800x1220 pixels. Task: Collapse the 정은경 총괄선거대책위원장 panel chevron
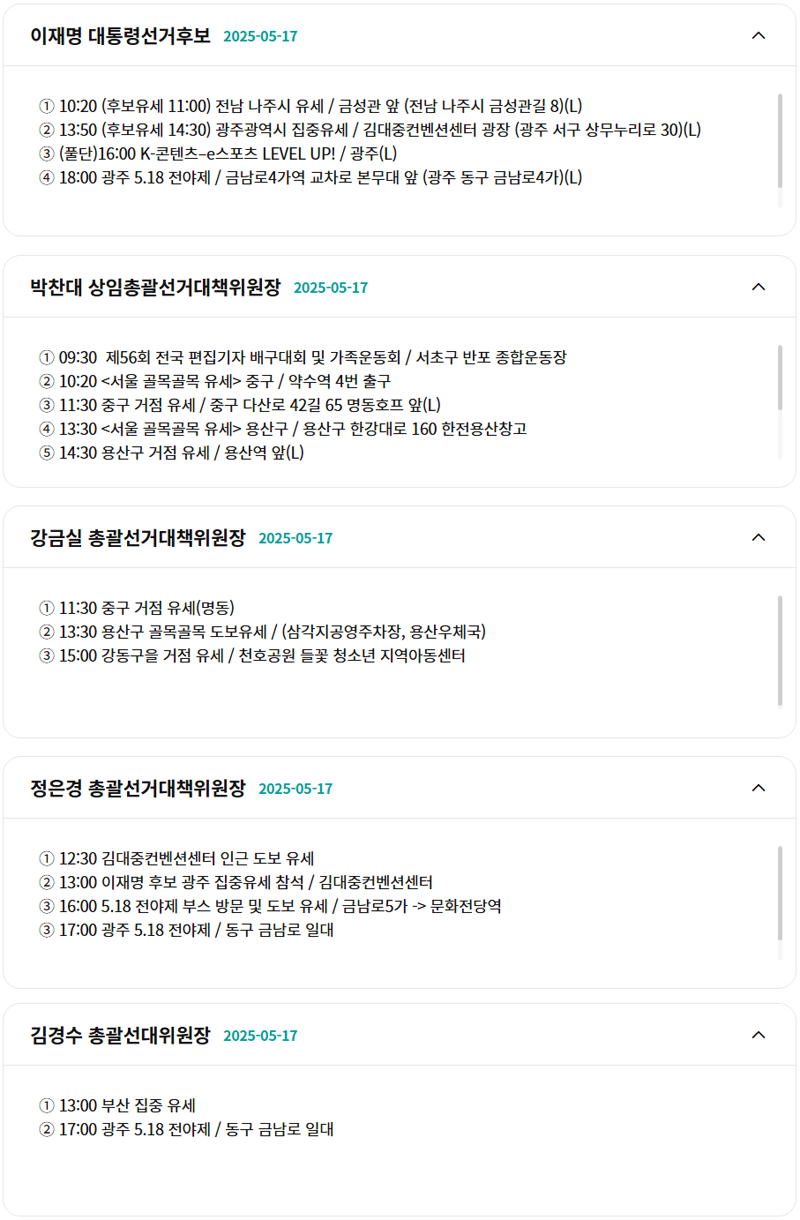click(758, 788)
